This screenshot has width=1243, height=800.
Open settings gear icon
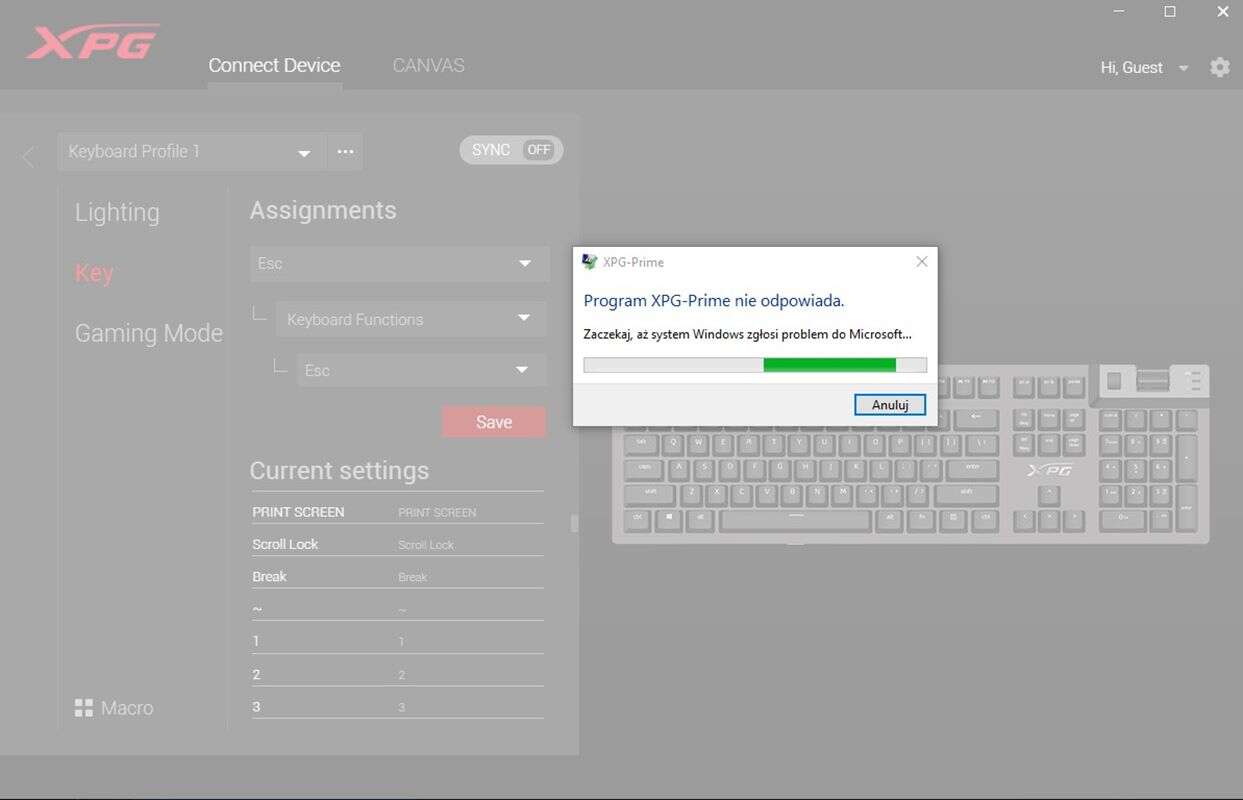pos(1219,67)
